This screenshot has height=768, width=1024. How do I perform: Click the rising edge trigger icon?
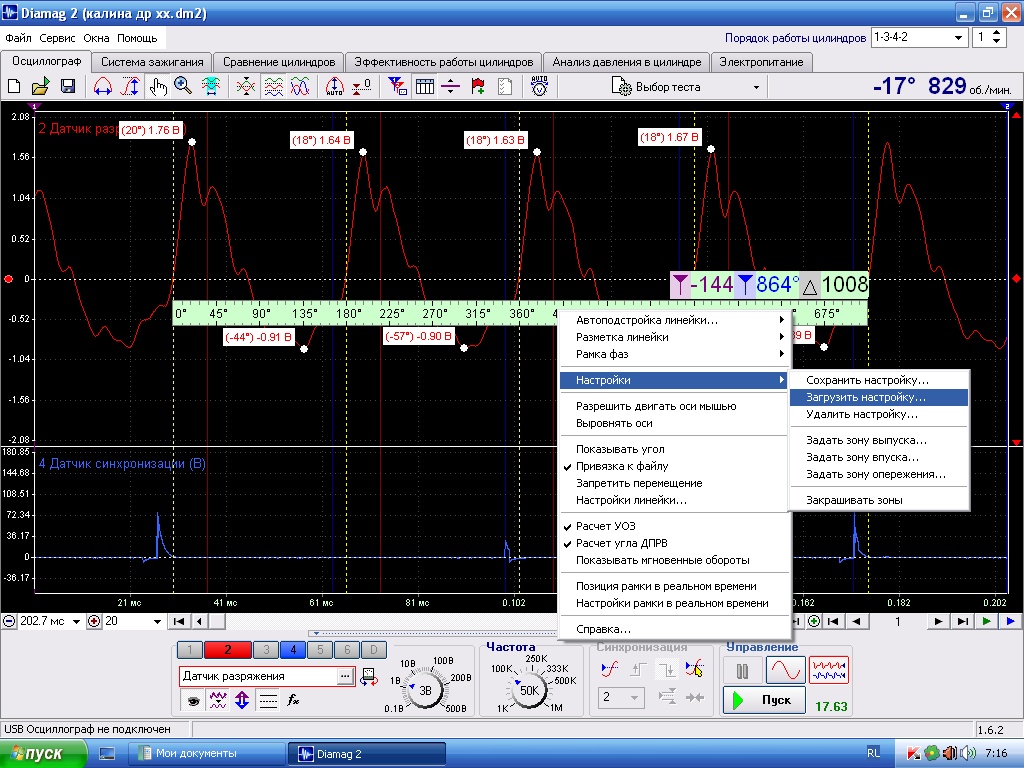click(639, 669)
